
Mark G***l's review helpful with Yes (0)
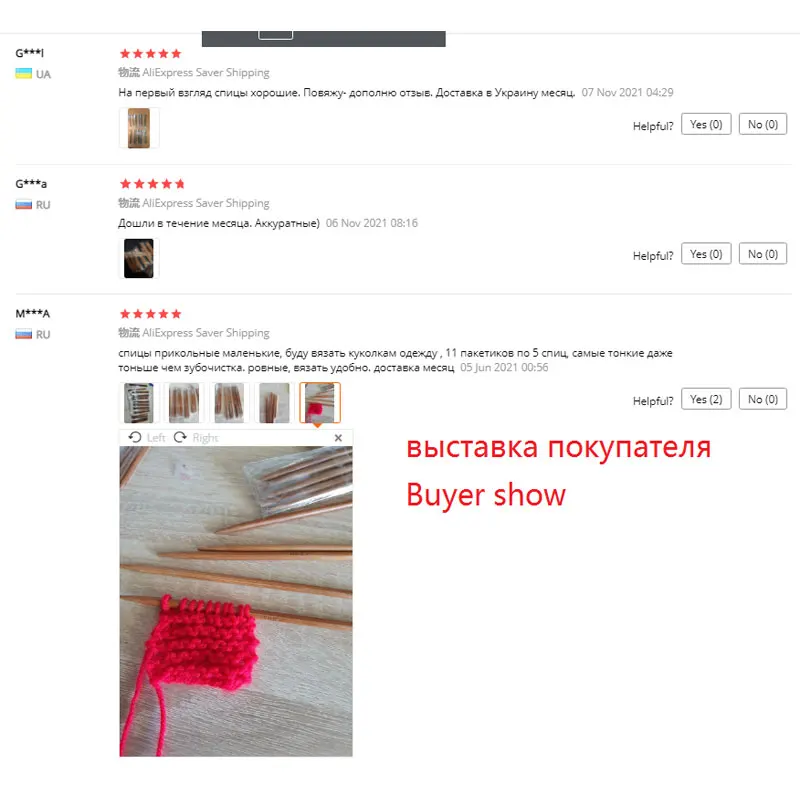706,124
